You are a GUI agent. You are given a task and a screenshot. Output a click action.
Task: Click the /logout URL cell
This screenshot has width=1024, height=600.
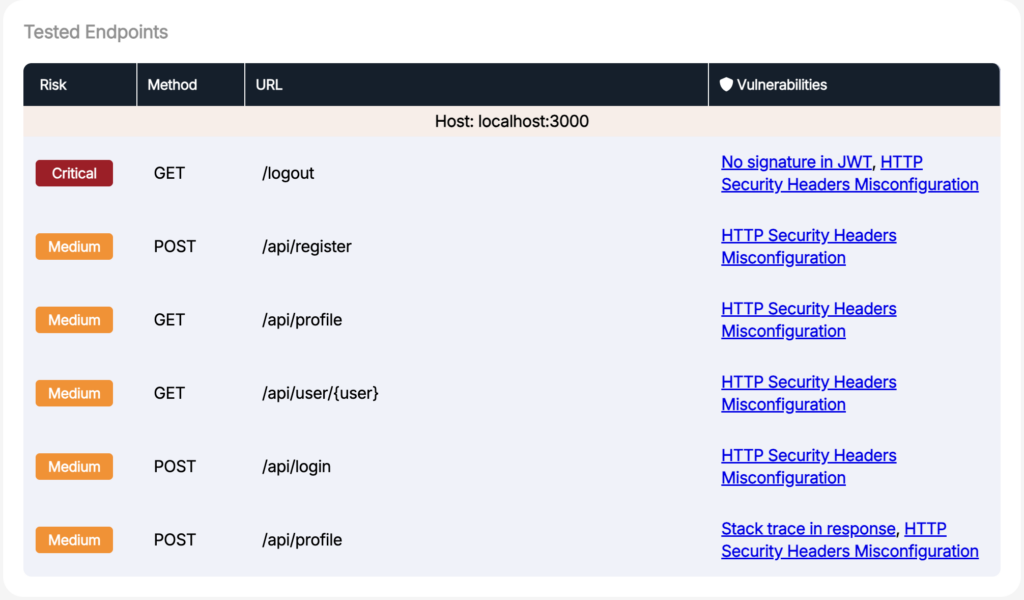pyautogui.click(x=288, y=173)
